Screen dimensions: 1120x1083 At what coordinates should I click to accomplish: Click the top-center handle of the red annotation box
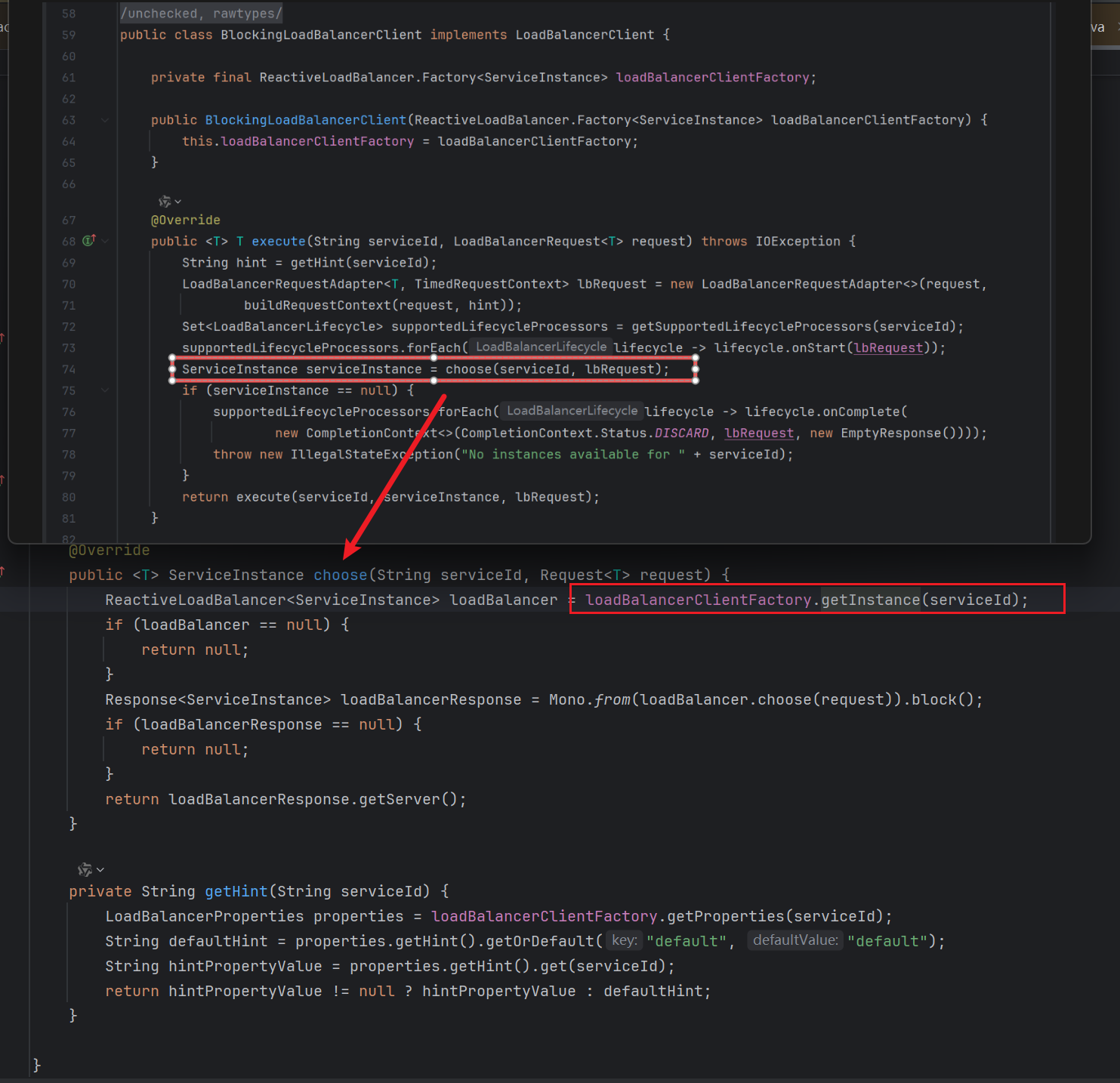433,358
